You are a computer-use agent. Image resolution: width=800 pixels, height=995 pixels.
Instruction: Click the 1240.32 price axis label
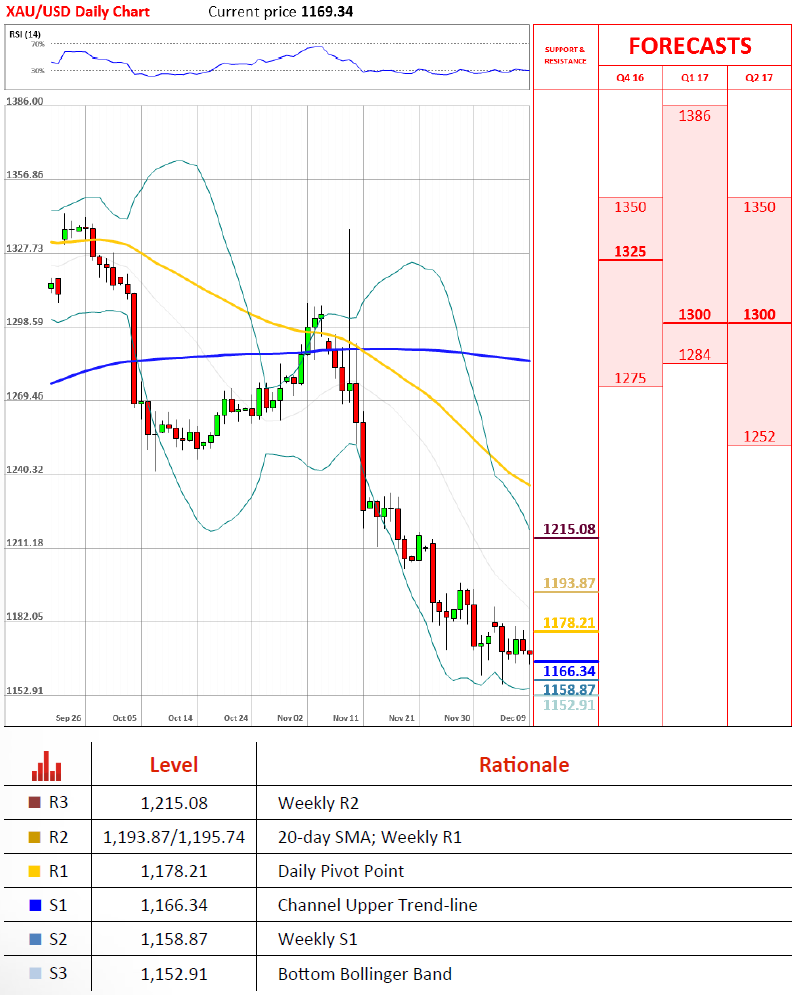(25, 470)
